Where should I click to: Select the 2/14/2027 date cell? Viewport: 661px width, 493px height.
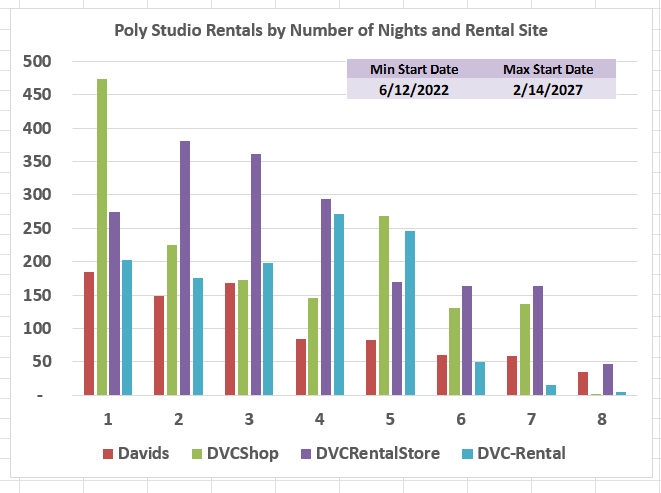[548, 89]
